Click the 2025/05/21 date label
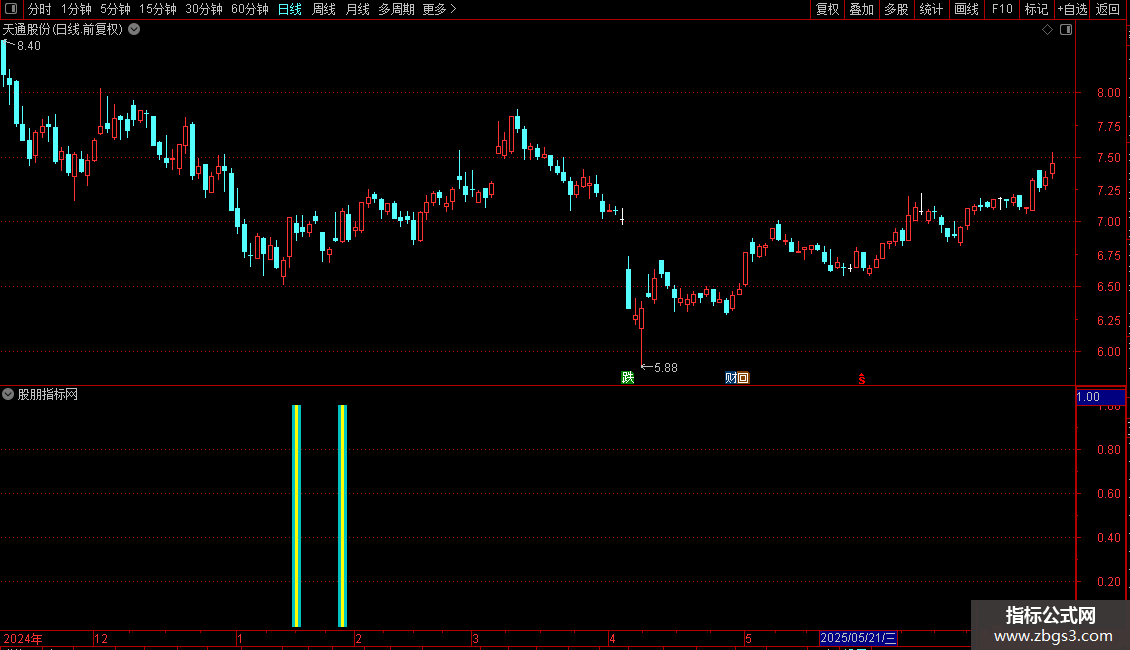This screenshot has height=650, width=1130. (858, 638)
